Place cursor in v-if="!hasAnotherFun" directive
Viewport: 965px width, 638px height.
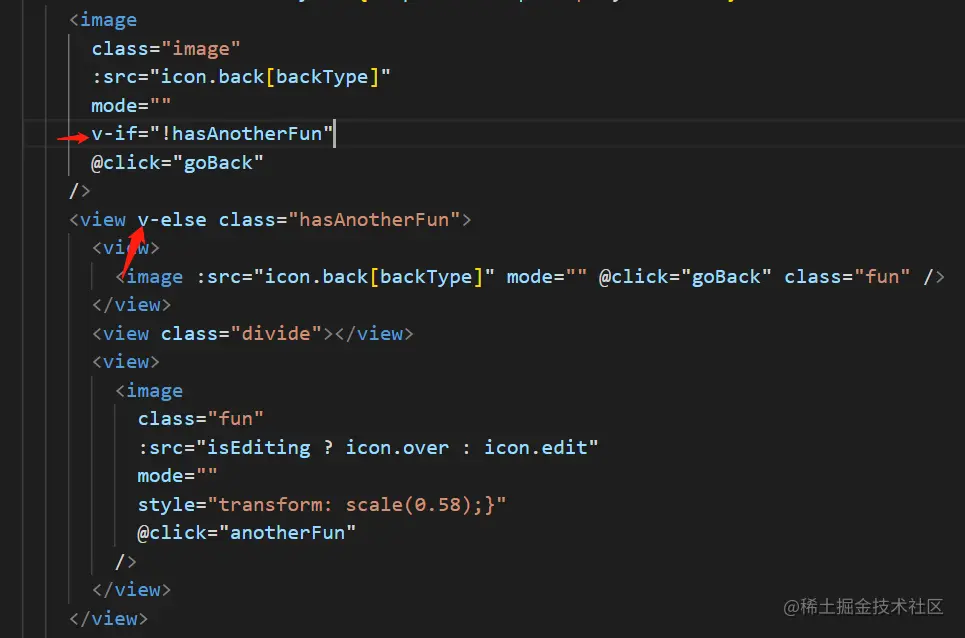pos(212,134)
